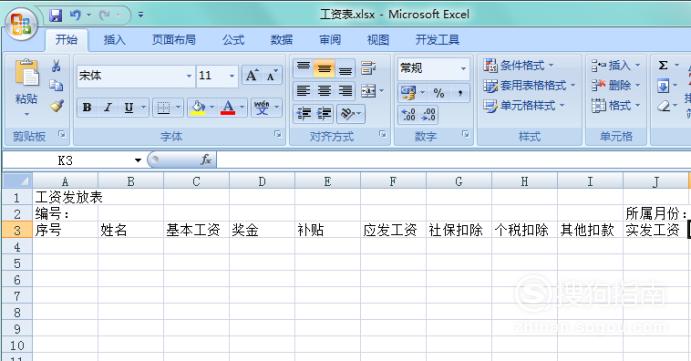Switch to the 页面布局 tab
This screenshot has width=691, height=361.
click(x=174, y=40)
